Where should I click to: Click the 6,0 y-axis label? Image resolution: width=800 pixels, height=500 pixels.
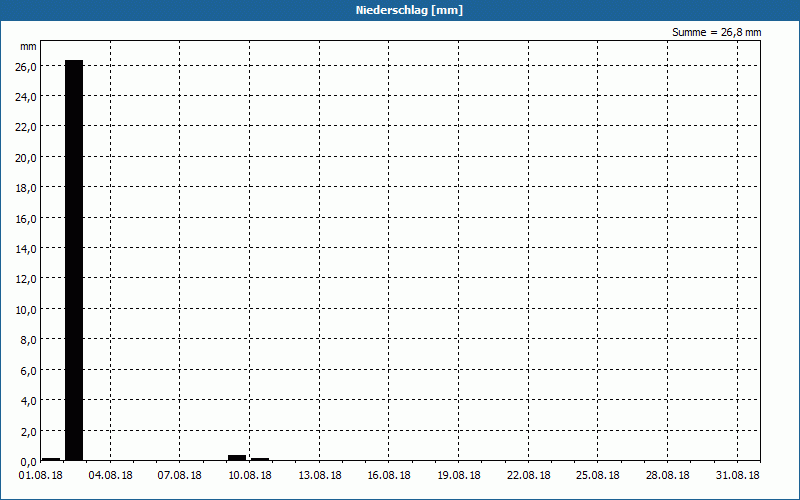[x=28, y=371]
